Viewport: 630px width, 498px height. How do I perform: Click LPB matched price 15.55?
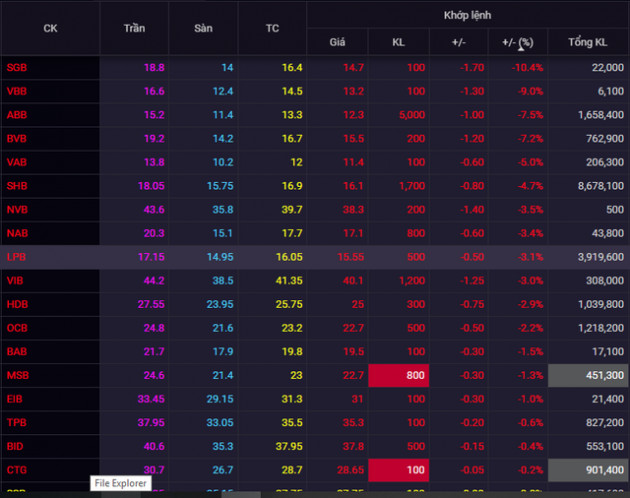click(351, 257)
